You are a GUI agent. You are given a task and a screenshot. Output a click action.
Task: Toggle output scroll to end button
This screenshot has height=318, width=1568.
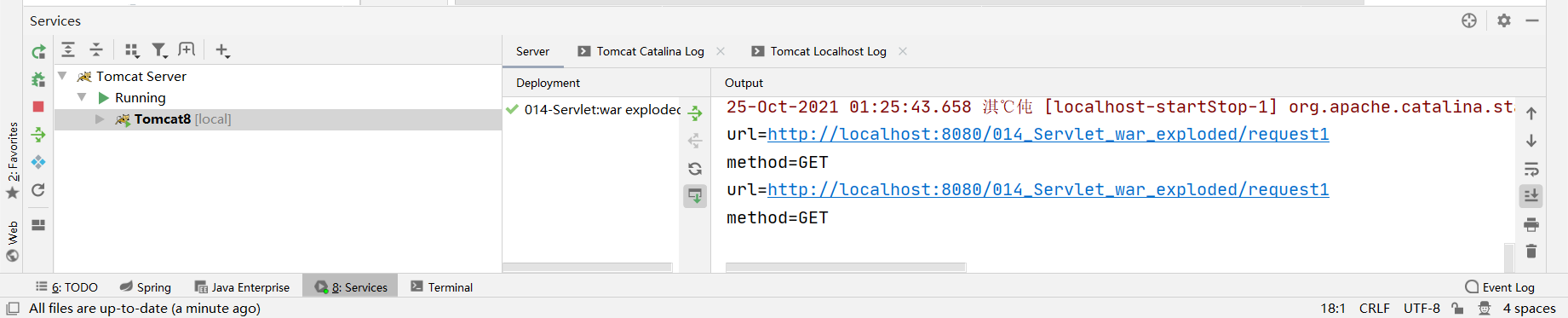(1531, 196)
